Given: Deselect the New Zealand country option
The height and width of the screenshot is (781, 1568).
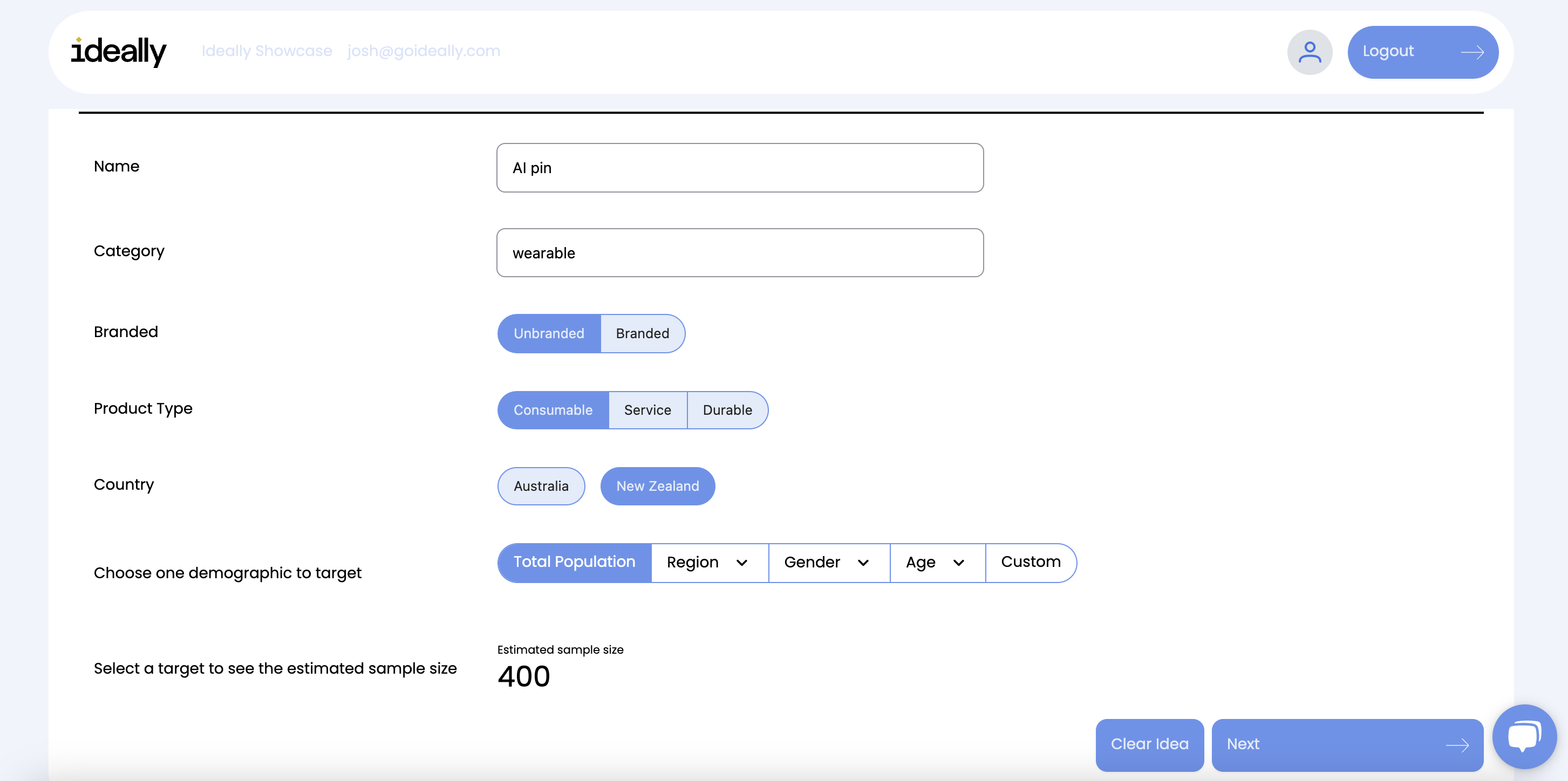Looking at the screenshot, I should tap(657, 486).
